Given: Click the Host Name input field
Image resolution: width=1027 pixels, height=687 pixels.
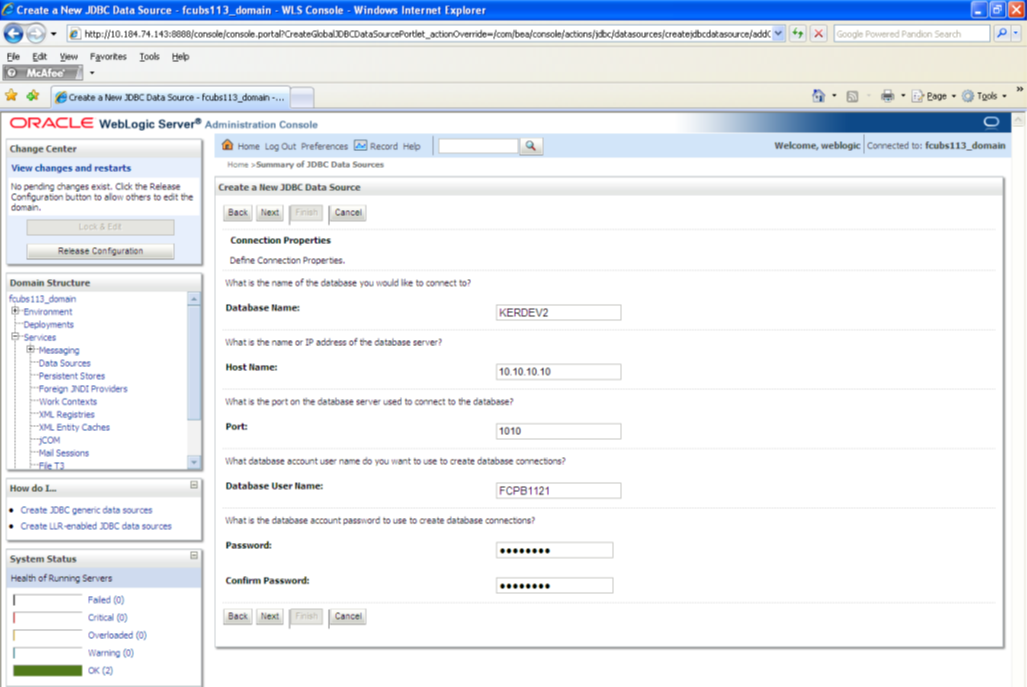Looking at the screenshot, I should pos(558,371).
